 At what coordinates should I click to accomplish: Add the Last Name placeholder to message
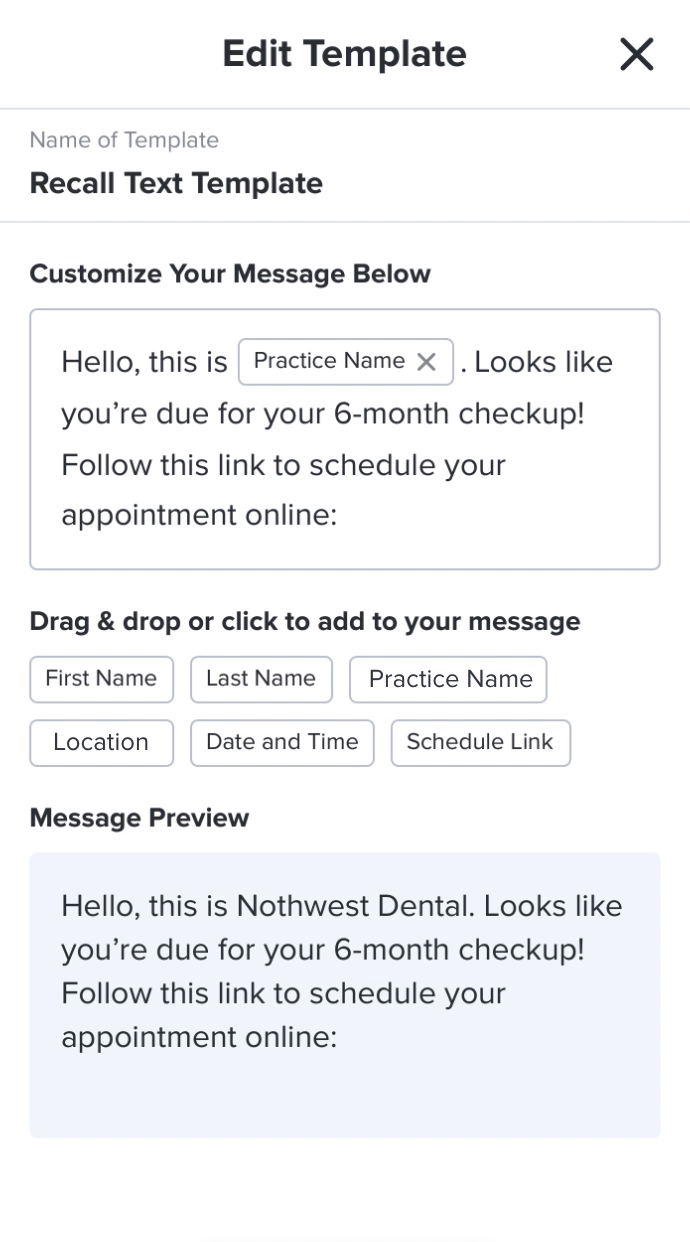click(261, 679)
